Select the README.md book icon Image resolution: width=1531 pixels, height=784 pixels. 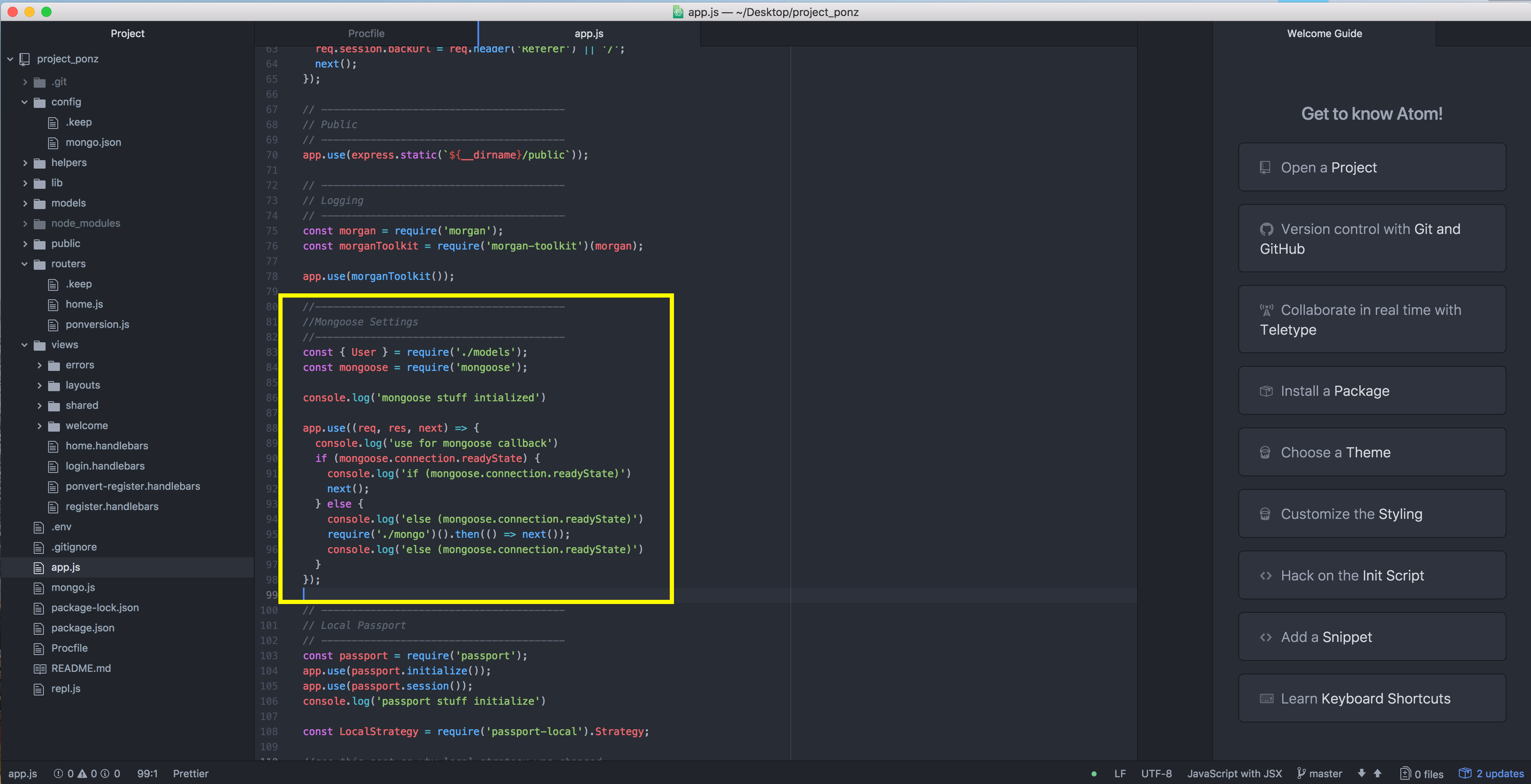(x=39, y=668)
